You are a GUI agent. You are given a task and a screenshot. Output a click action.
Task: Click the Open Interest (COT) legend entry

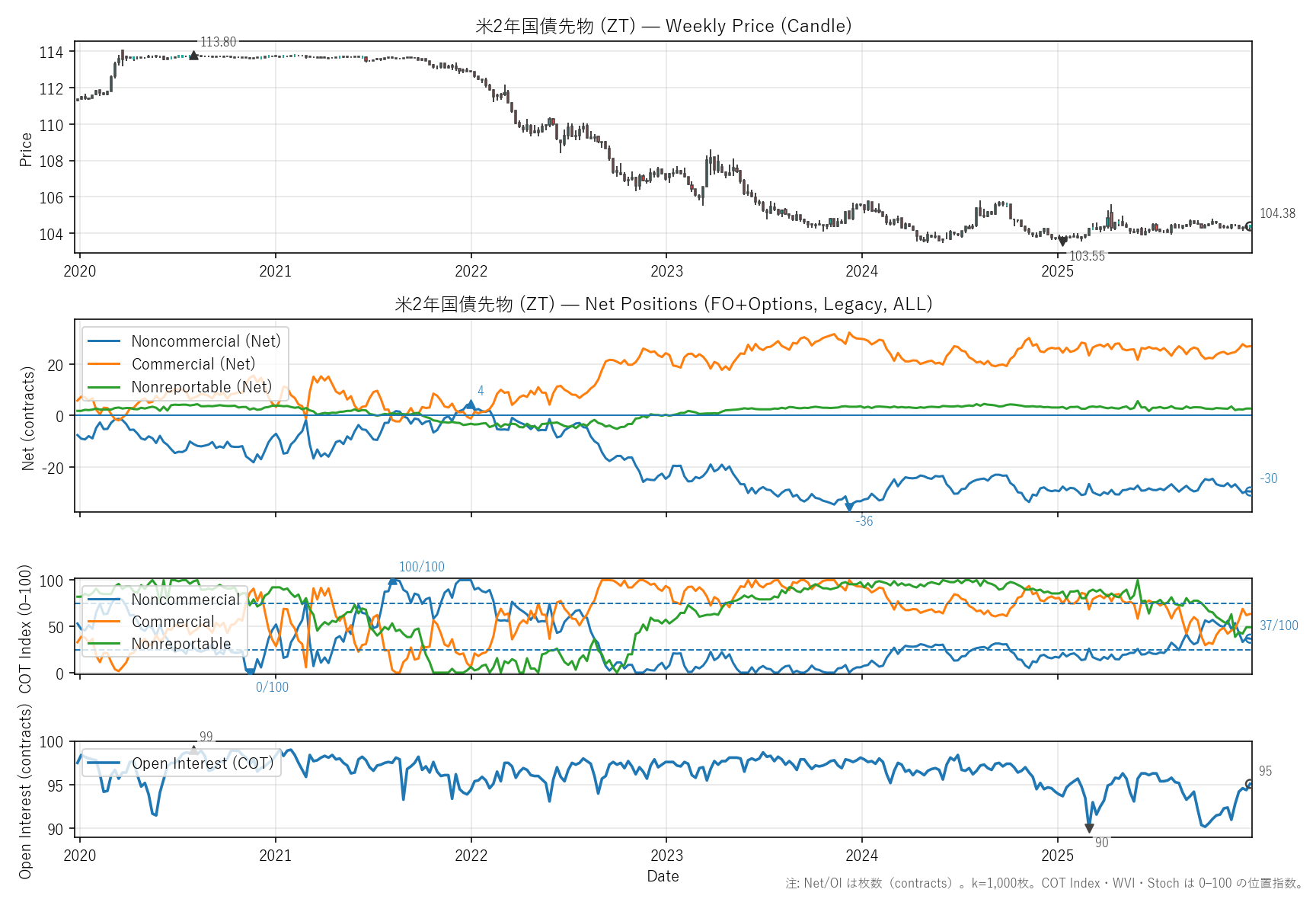pos(202,763)
